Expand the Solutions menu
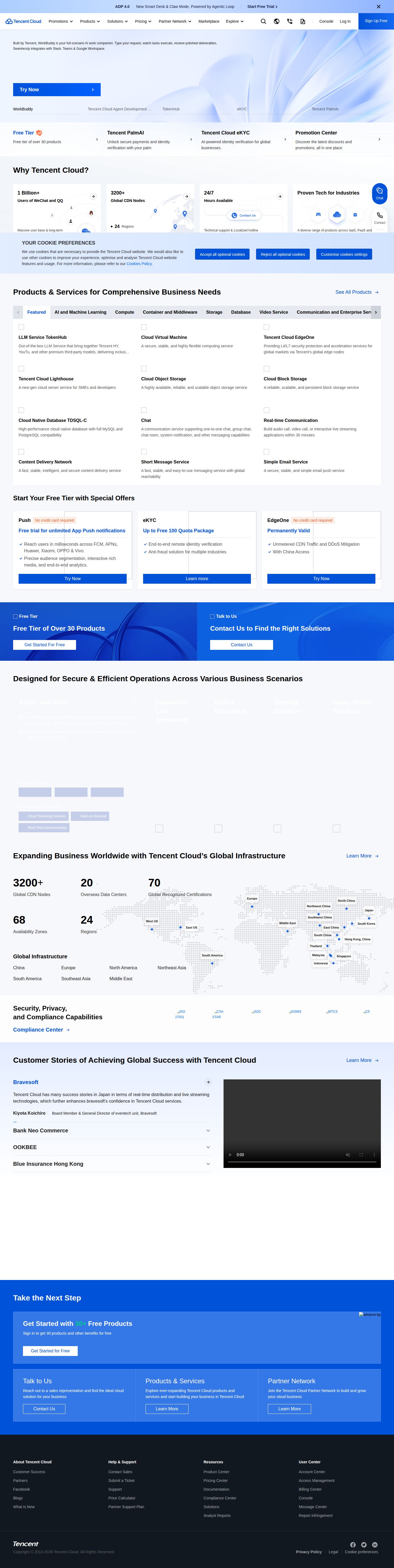This screenshot has width=394, height=1568. point(117,21)
